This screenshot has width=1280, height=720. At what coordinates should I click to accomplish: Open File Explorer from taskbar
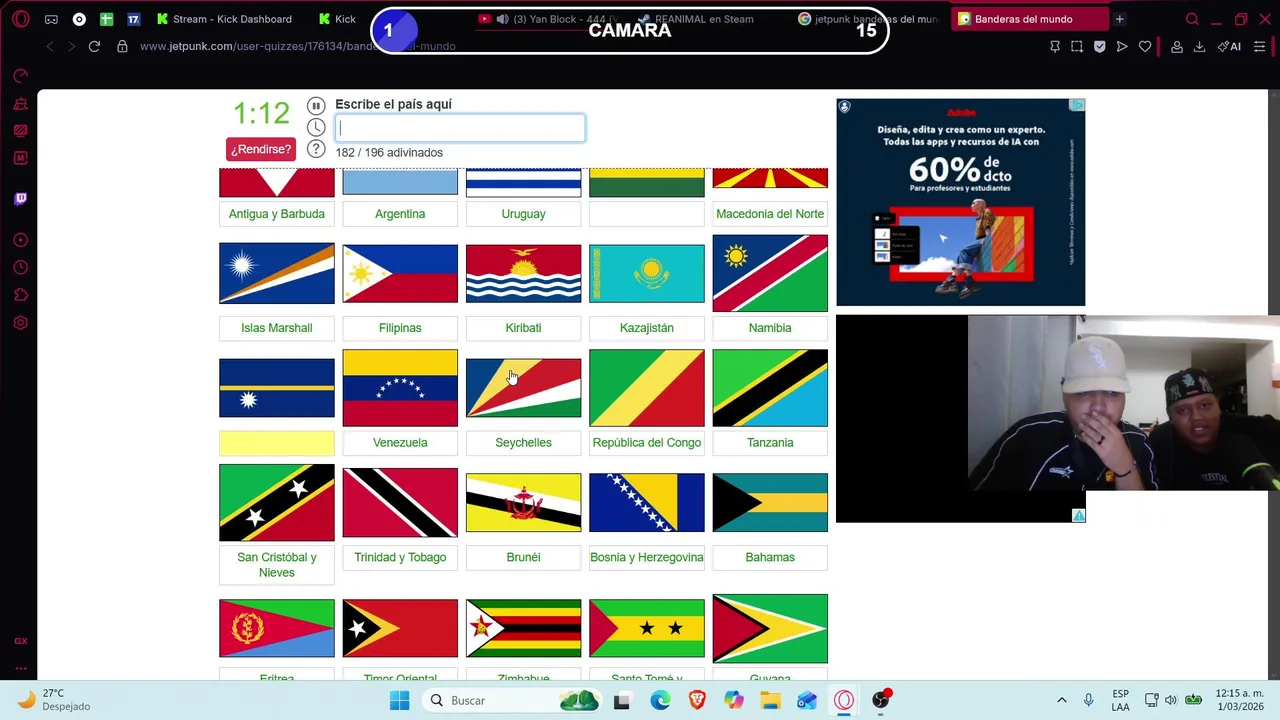[x=771, y=700]
